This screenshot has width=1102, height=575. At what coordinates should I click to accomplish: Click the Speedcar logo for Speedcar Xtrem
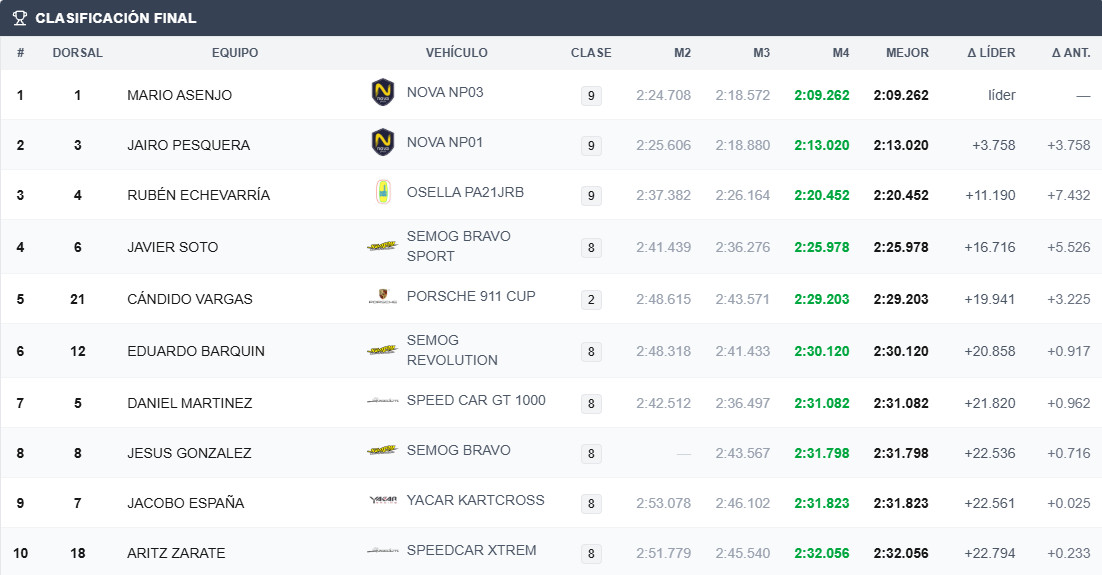tap(382, 550)
